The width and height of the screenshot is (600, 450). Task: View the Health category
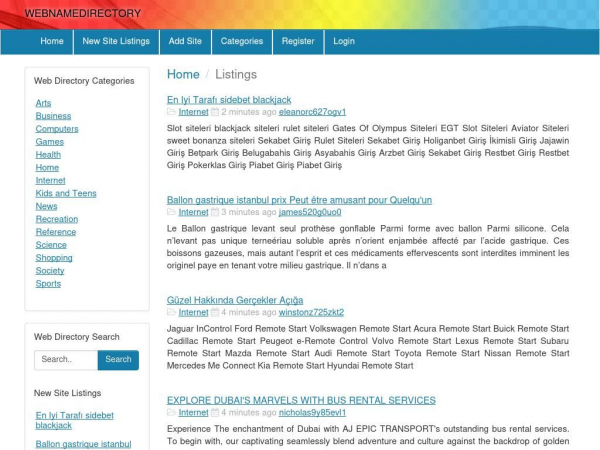pos(48,155)
